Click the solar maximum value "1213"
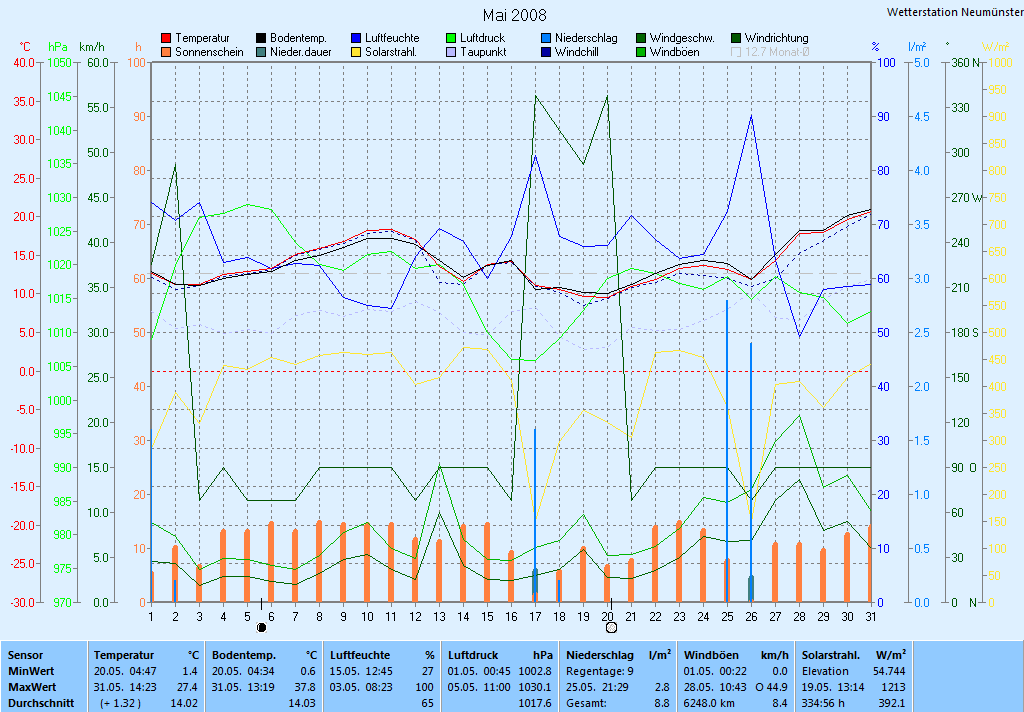1024x712 pixels. (893, 687)
